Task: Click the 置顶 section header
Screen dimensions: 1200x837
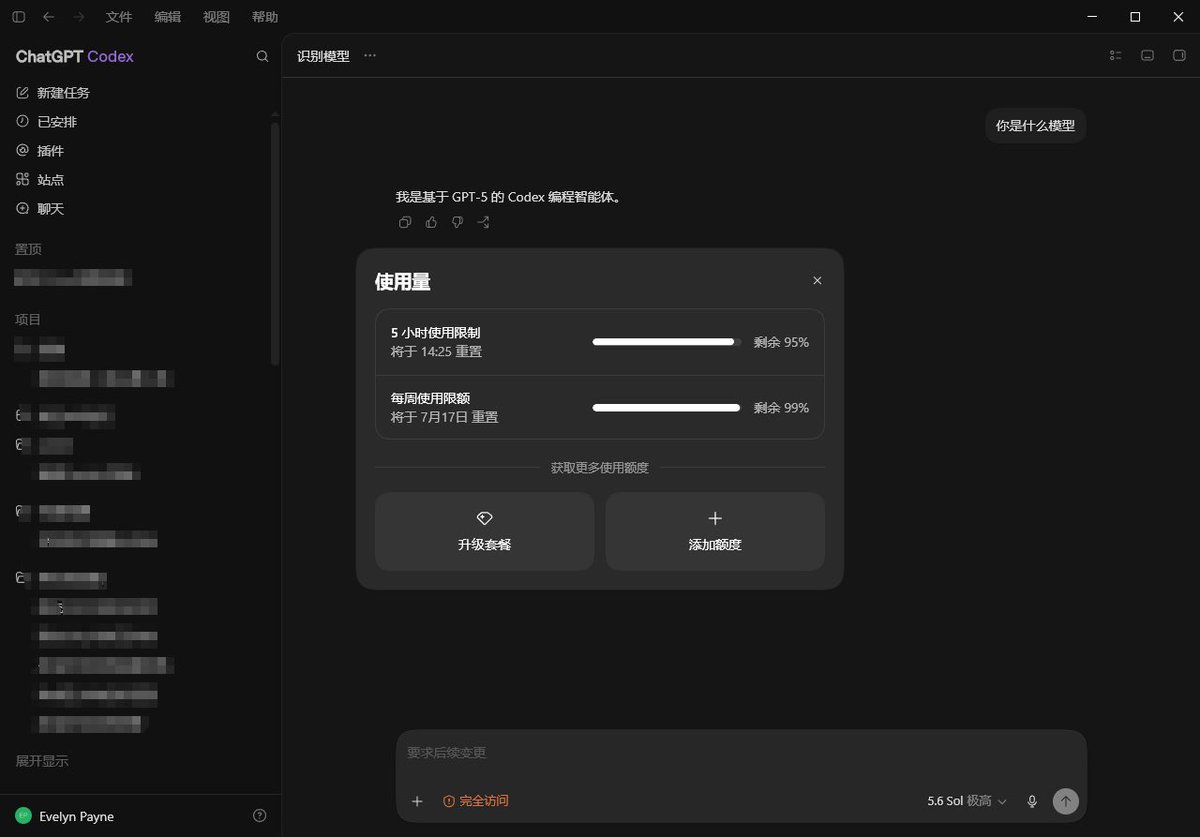Action: click(29, 249)
